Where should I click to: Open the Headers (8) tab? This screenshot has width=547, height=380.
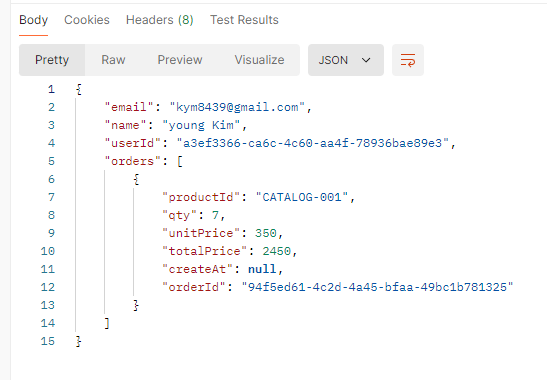tap(160, 20)
